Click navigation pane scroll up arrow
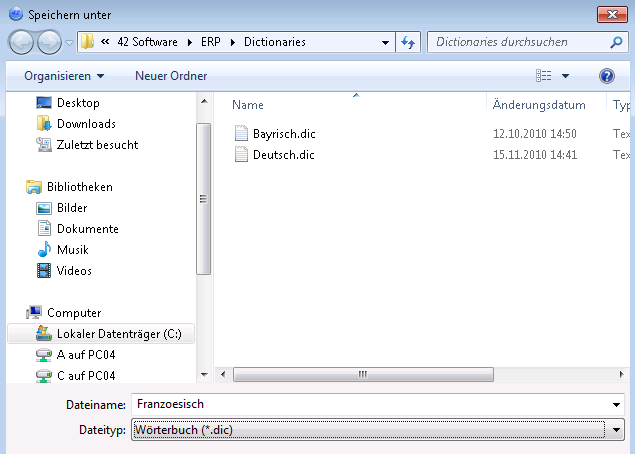Image resolution: width=635 pixels, height=454 pixels. [x=204, y=101]
